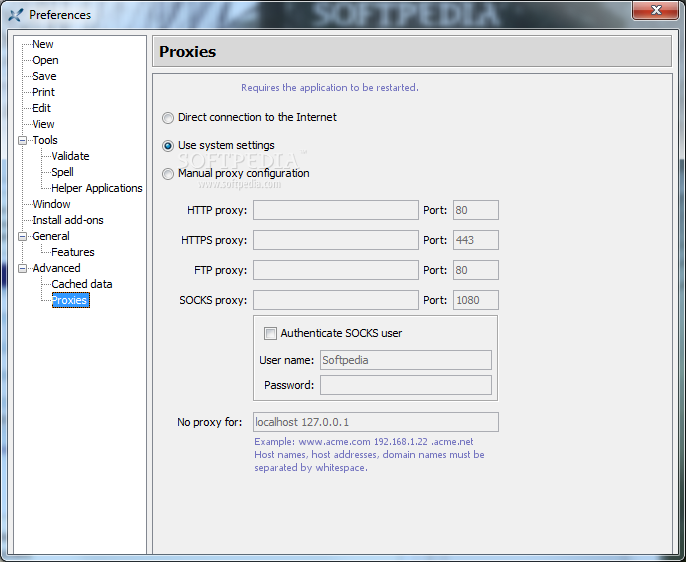
Task: Open Validate settings under Tools
Action: click(x=70, y=156)
